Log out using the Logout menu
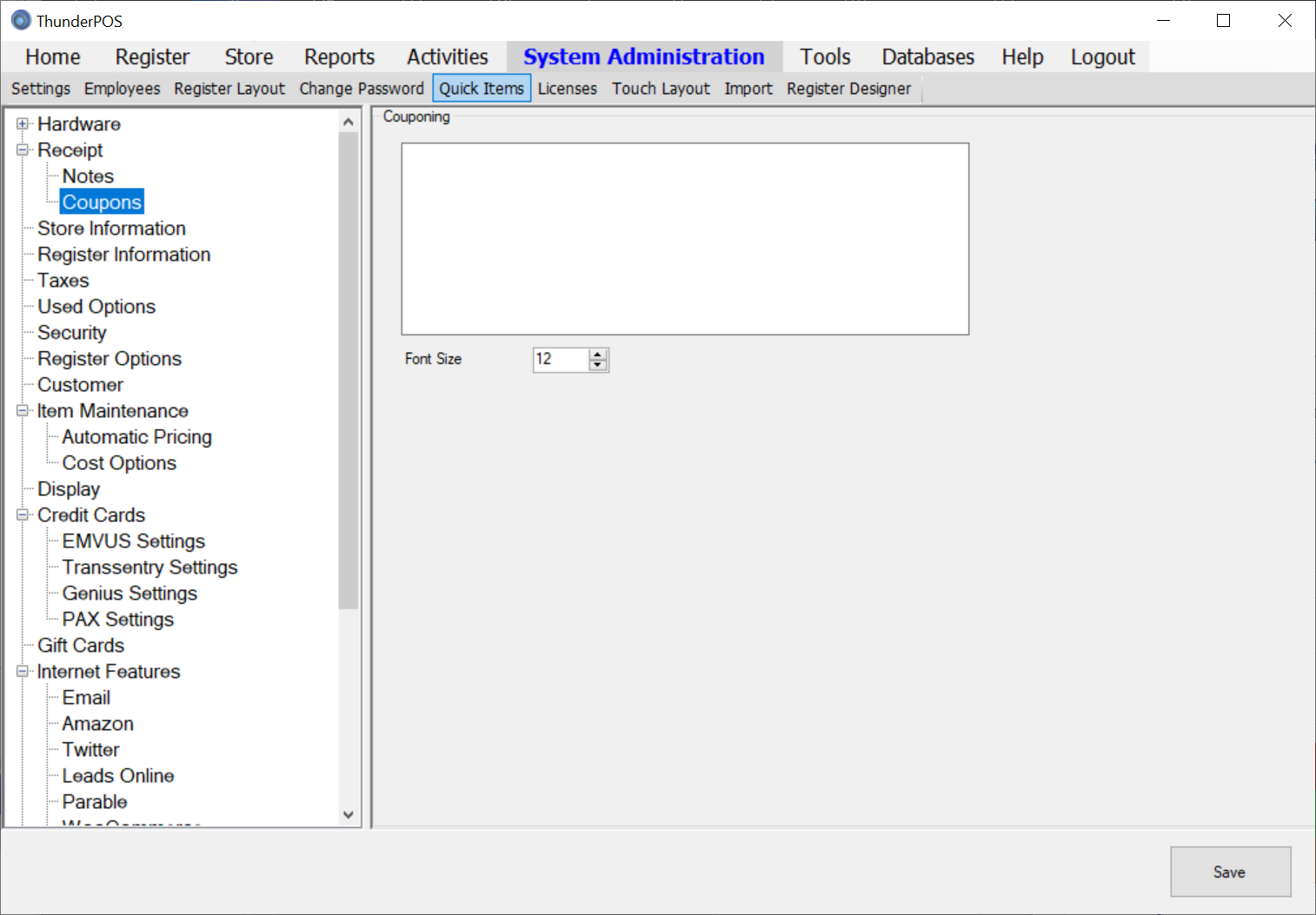This screenshot has height=915, width=1316. [1102, 57]
